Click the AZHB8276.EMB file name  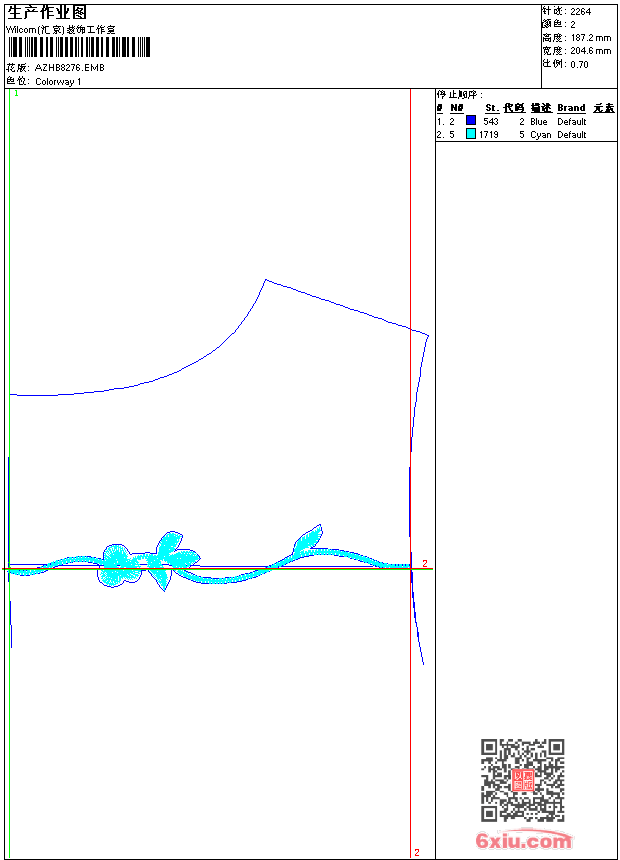coord(70,67)
